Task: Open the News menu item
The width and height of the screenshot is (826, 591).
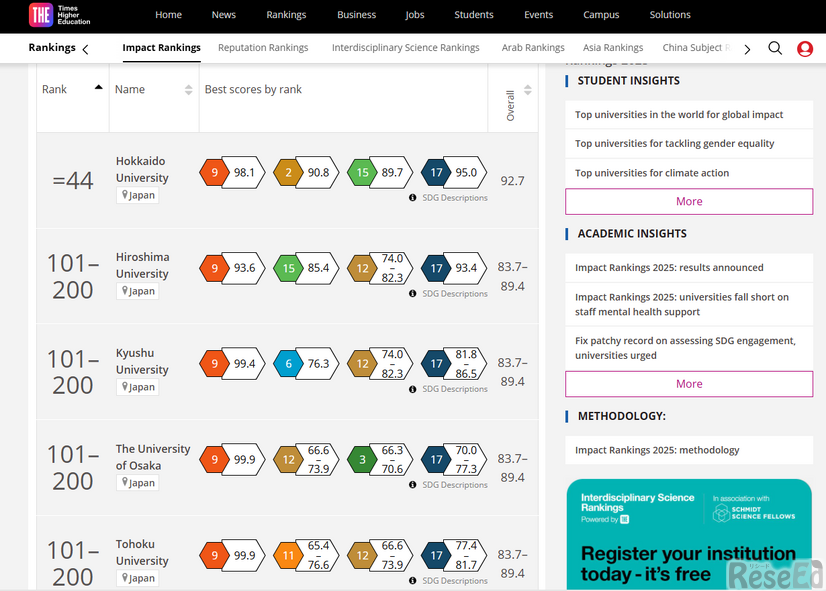Action: [x=224, y=15]
